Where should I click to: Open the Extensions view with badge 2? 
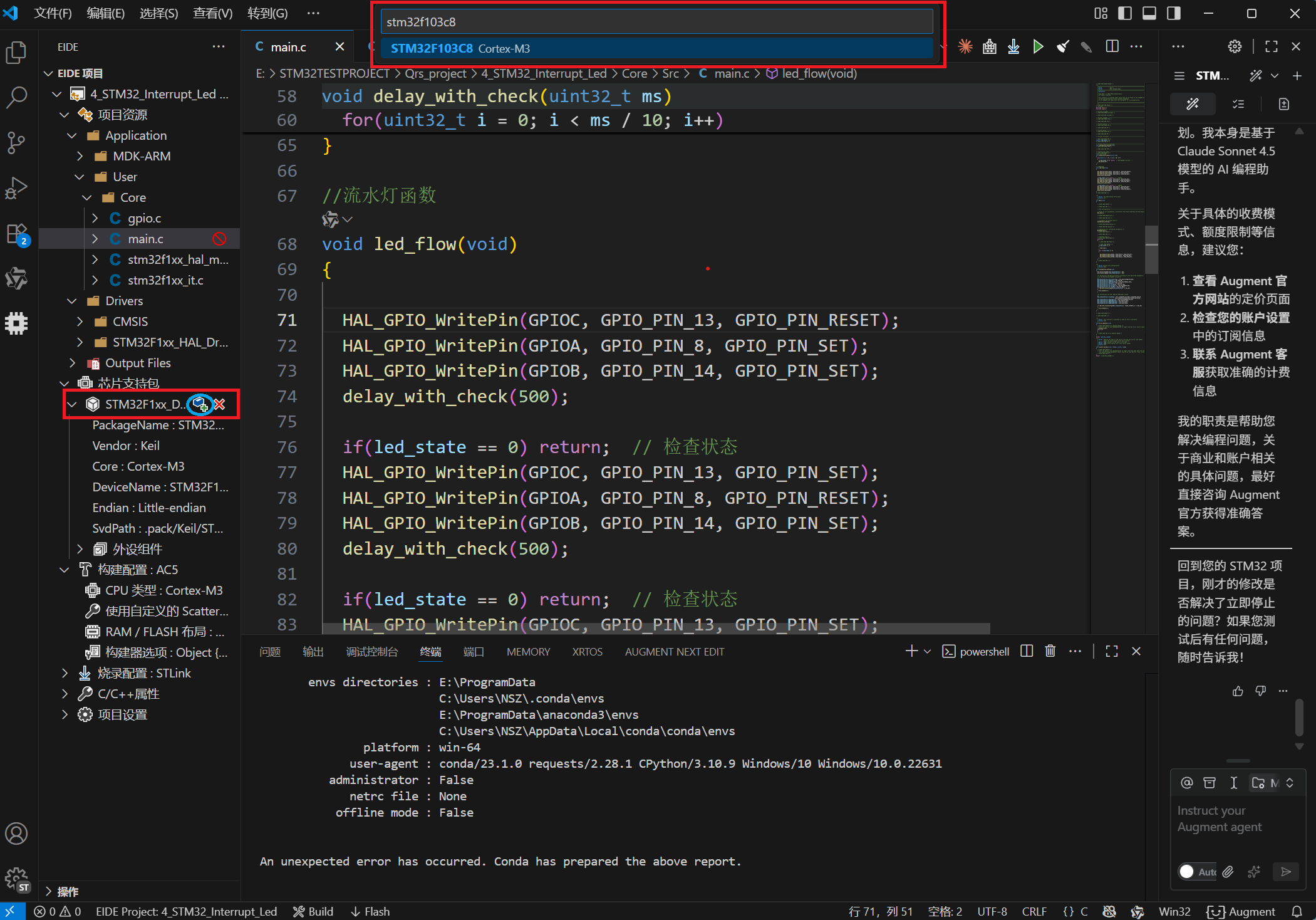(x=16, y=234)
